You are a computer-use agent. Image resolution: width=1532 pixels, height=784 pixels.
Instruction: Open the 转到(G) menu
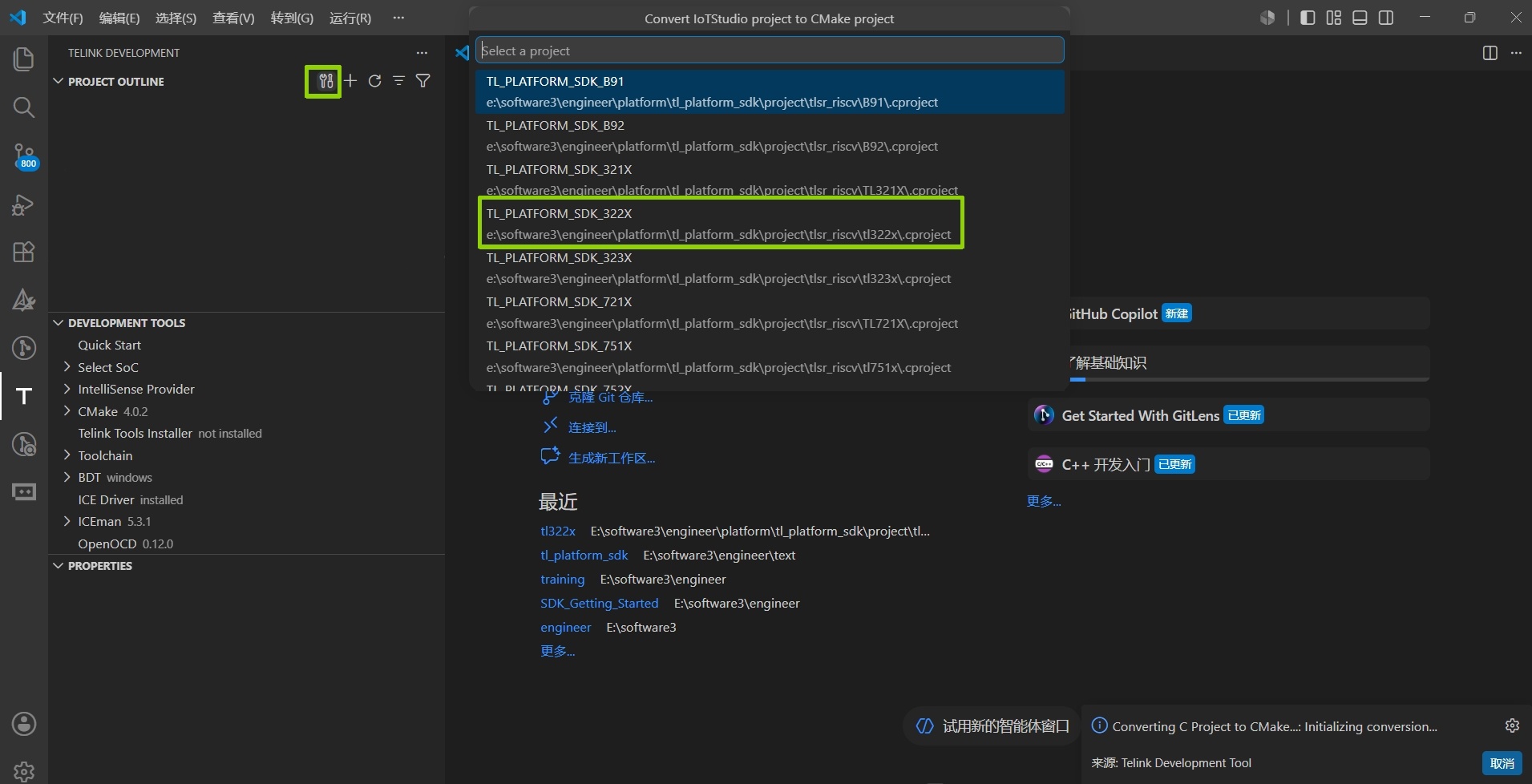click(x=292, y=18)
